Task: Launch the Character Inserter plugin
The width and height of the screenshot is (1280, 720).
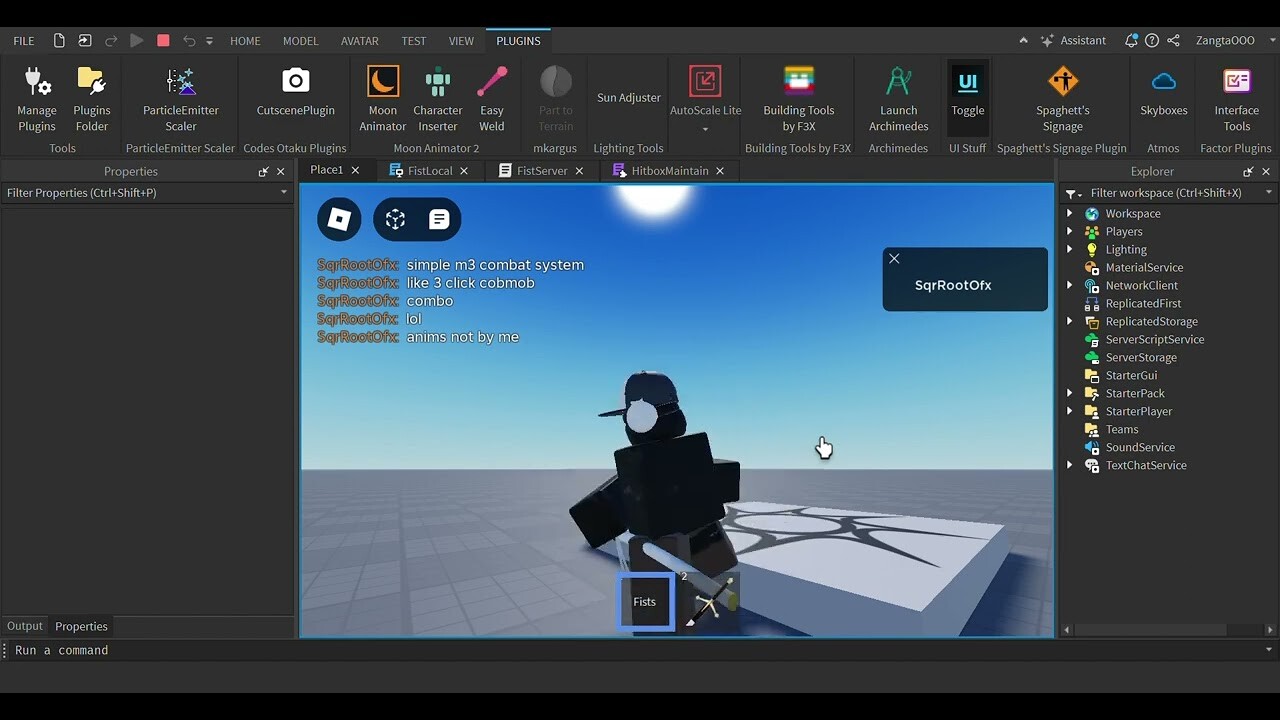Action: tap(437, 97)
